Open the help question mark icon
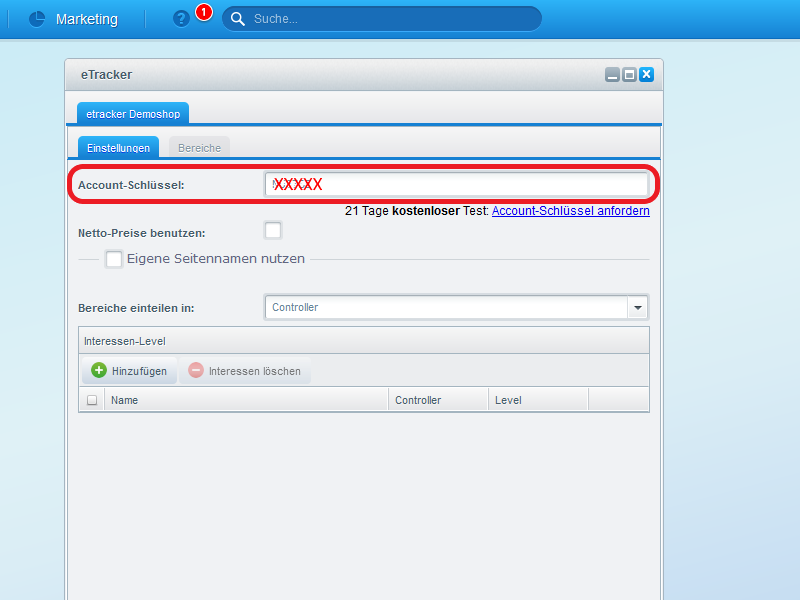The height and width of the screenshot is (600, 800). 181,19
